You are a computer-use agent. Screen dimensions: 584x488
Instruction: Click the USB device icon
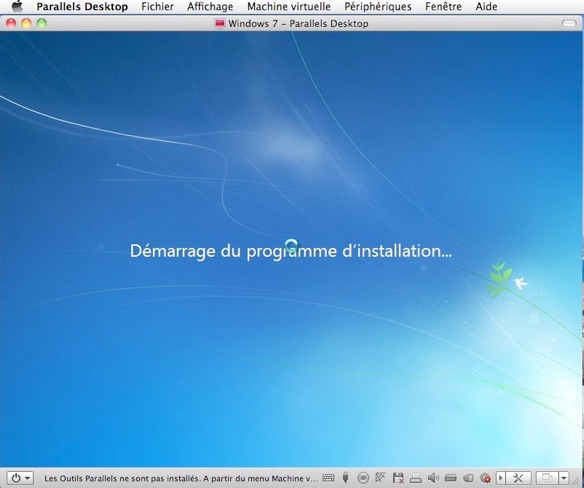(x=345, y=478)
